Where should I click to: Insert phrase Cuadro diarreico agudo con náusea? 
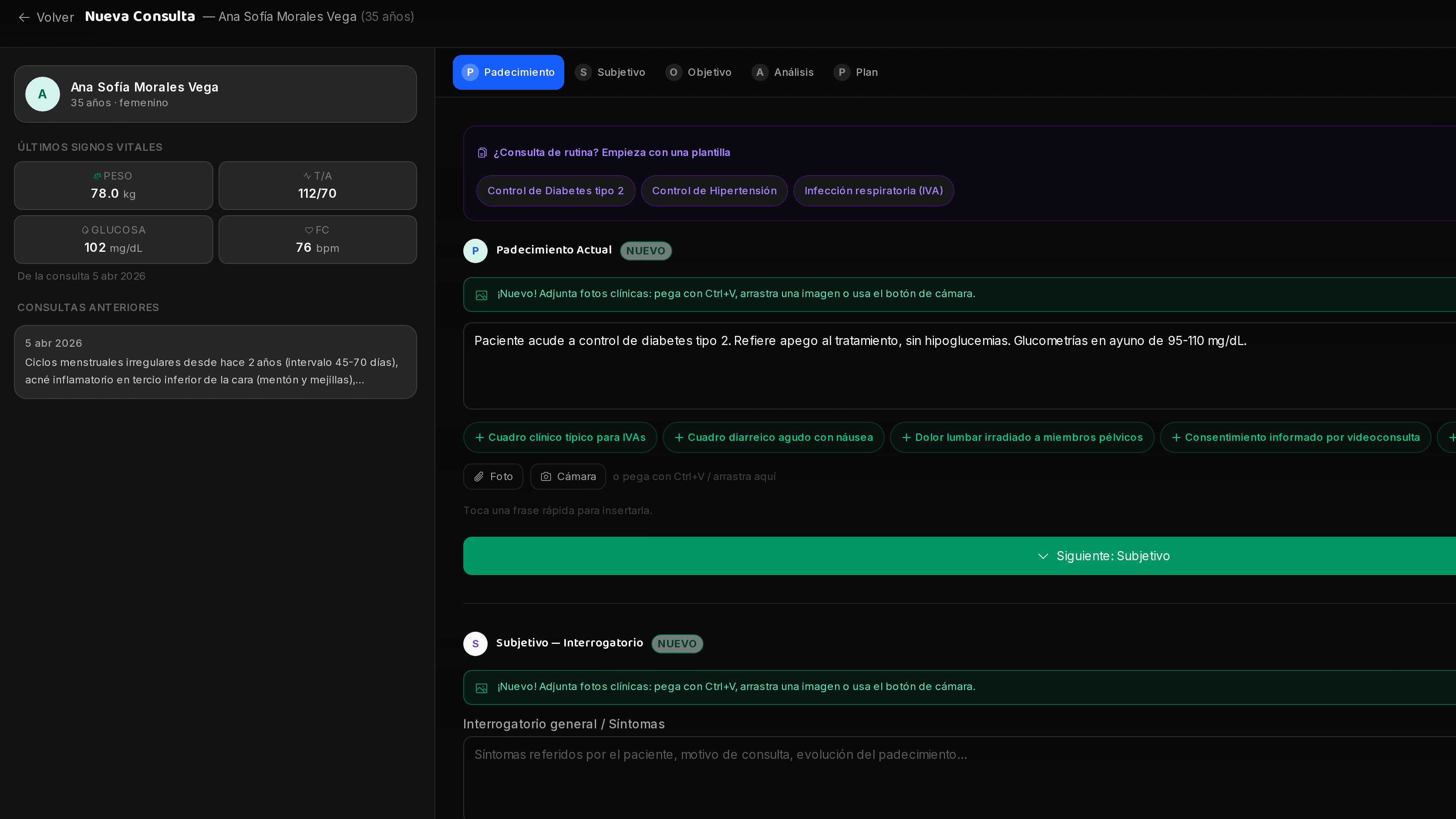774,438
